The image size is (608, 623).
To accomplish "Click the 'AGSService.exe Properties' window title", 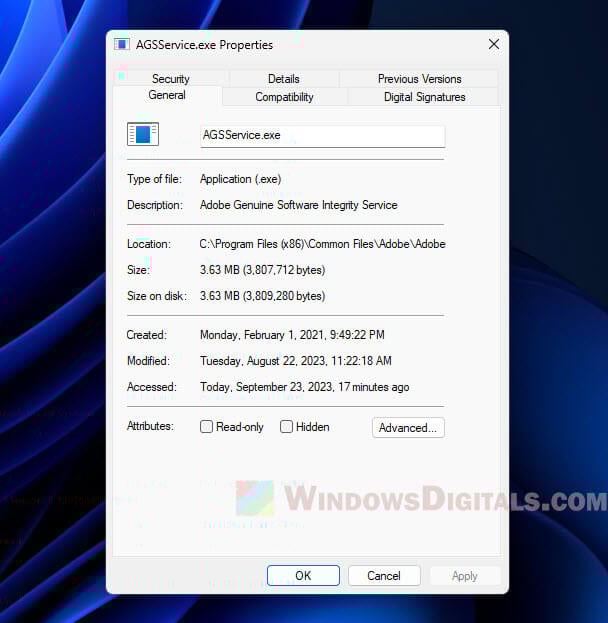I will tap(204, 45).
